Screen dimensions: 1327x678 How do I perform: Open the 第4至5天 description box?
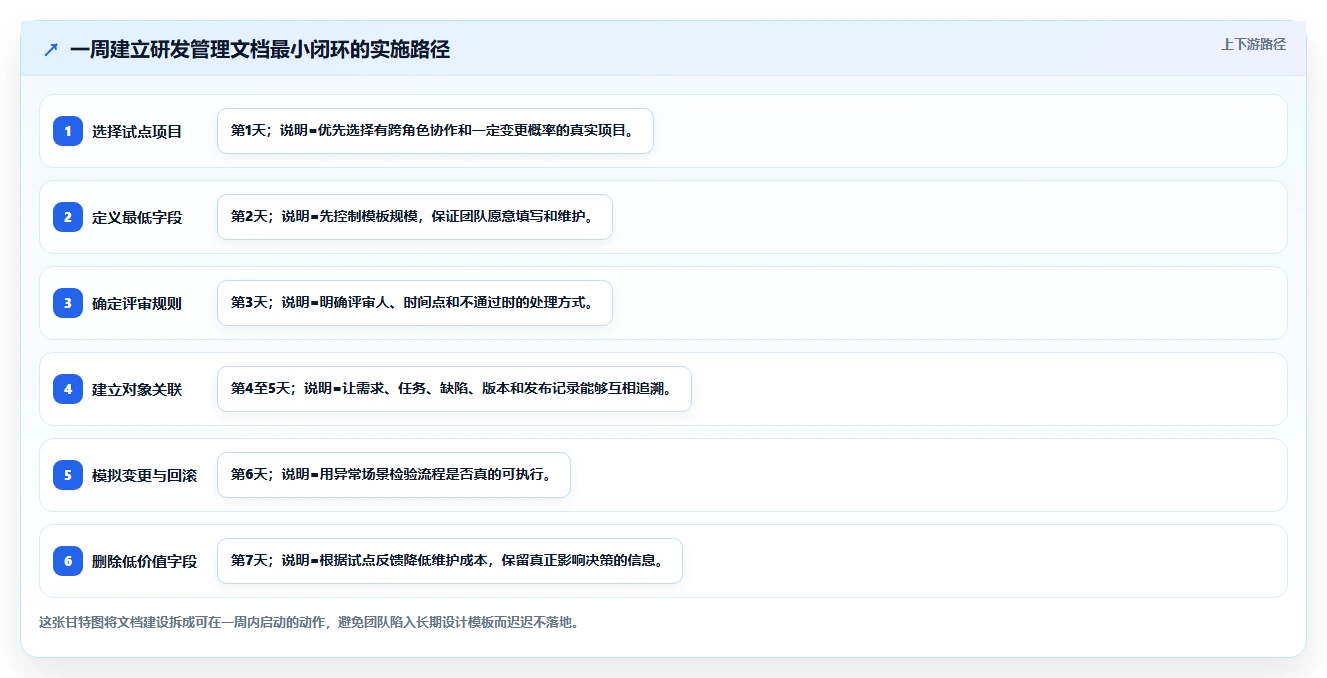point(454,389)
